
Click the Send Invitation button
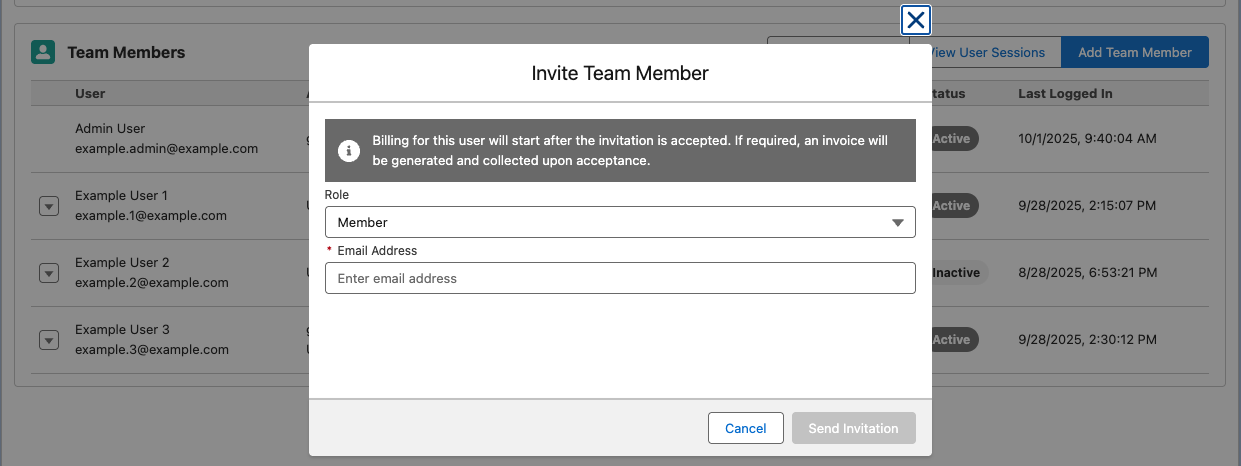pyautogui.click(x=853, y=428)
